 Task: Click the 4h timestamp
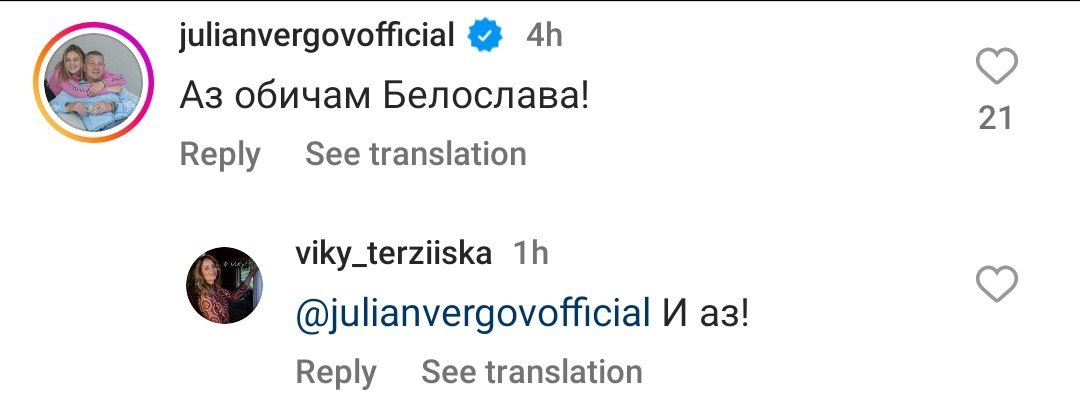544,37
